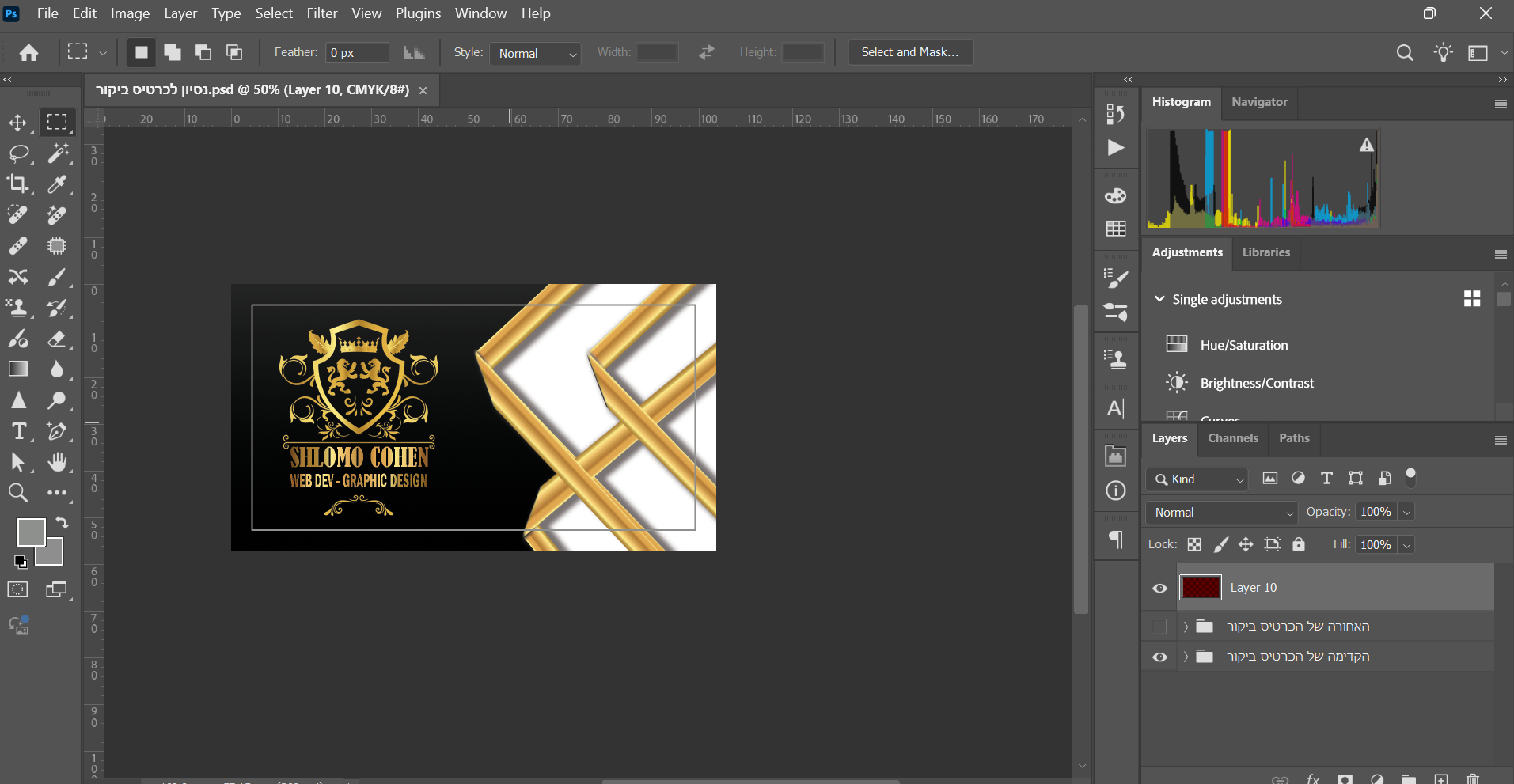
Task: Click the lock all layer icon
Action: (x=1298, y=544)
